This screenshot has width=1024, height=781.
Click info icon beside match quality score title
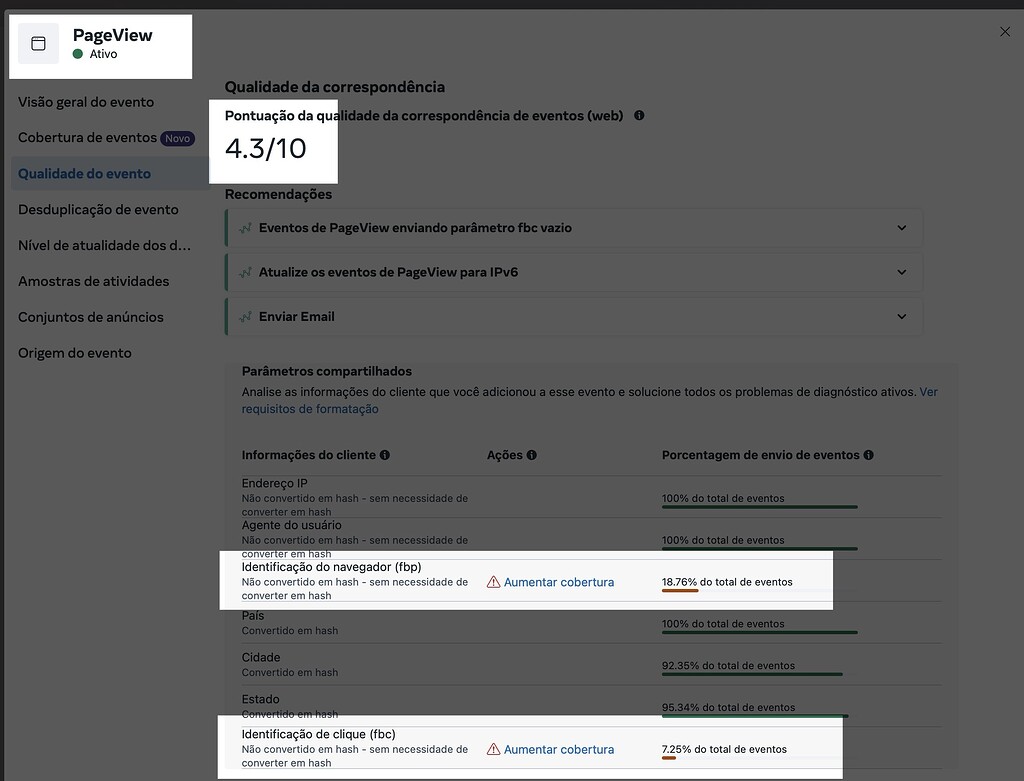point(639,116)
